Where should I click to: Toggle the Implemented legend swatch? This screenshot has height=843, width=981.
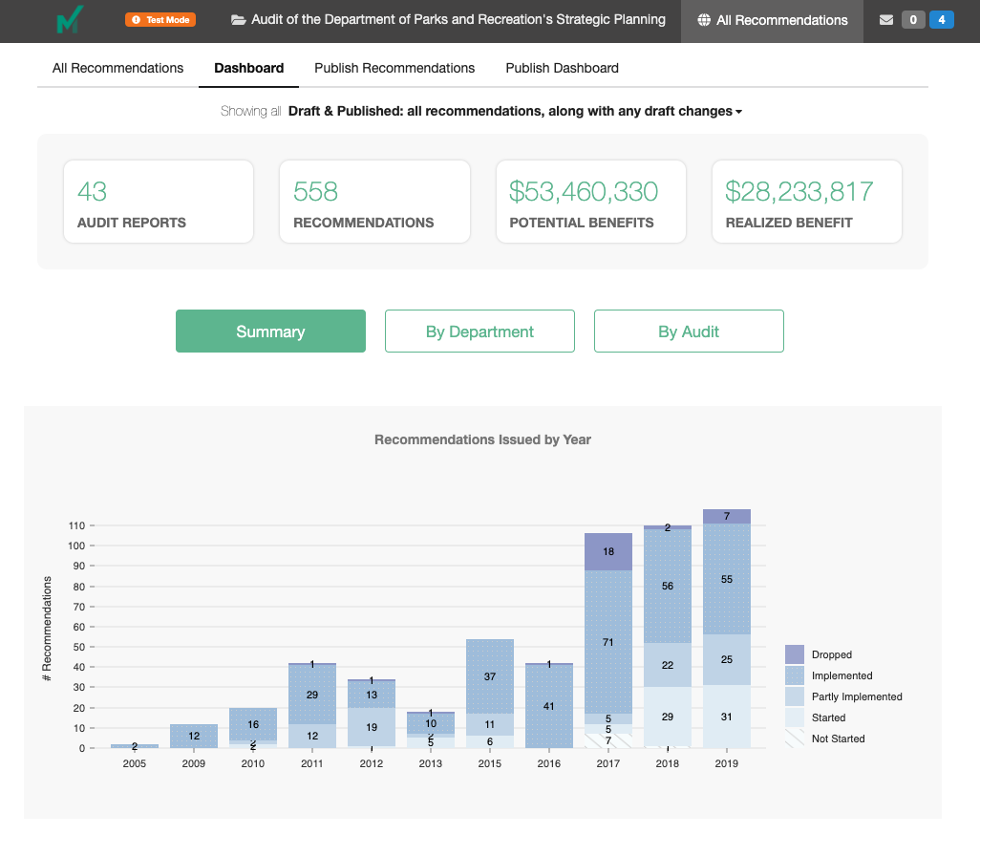coord(795,676)
